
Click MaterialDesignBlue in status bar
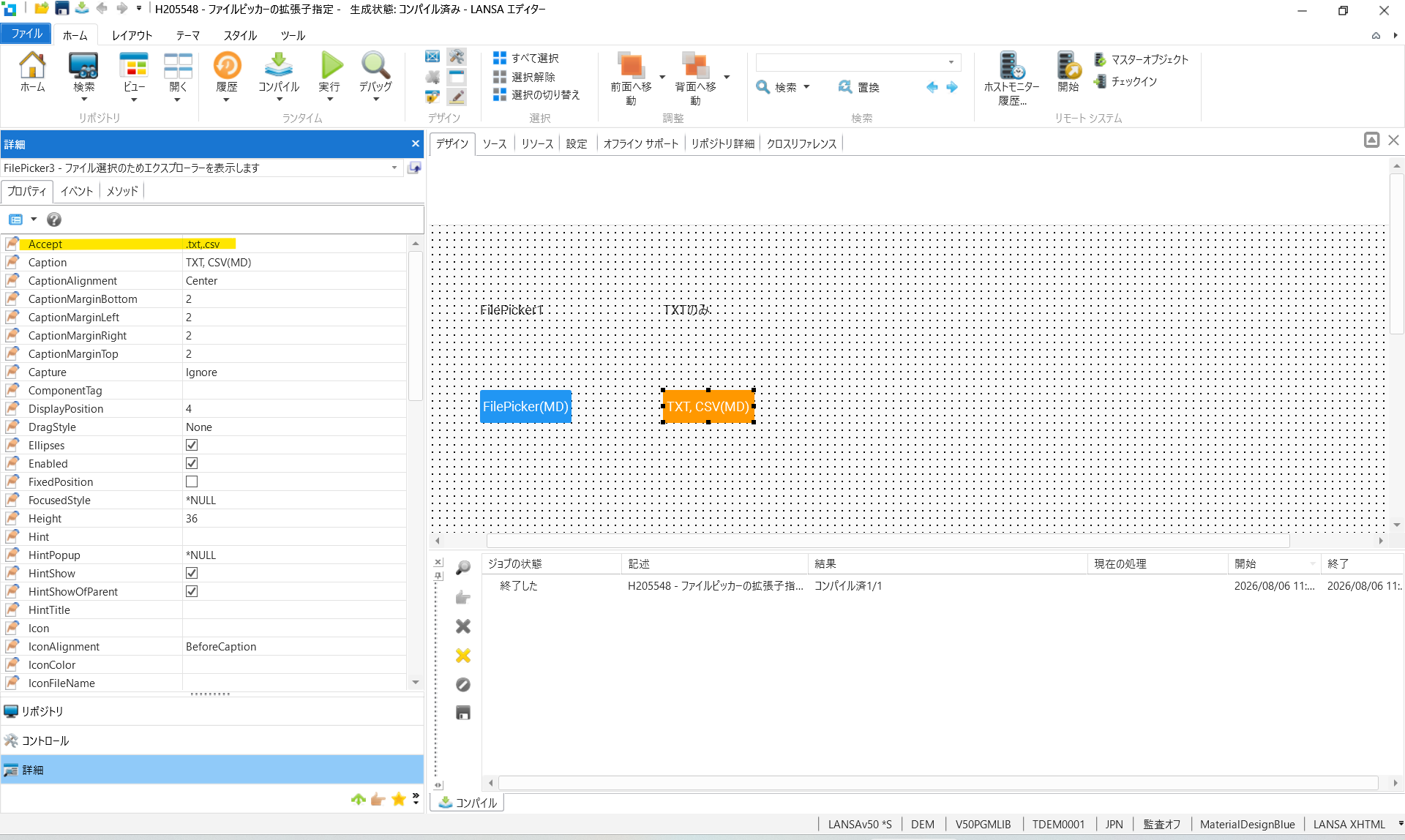click(1247, 825)
